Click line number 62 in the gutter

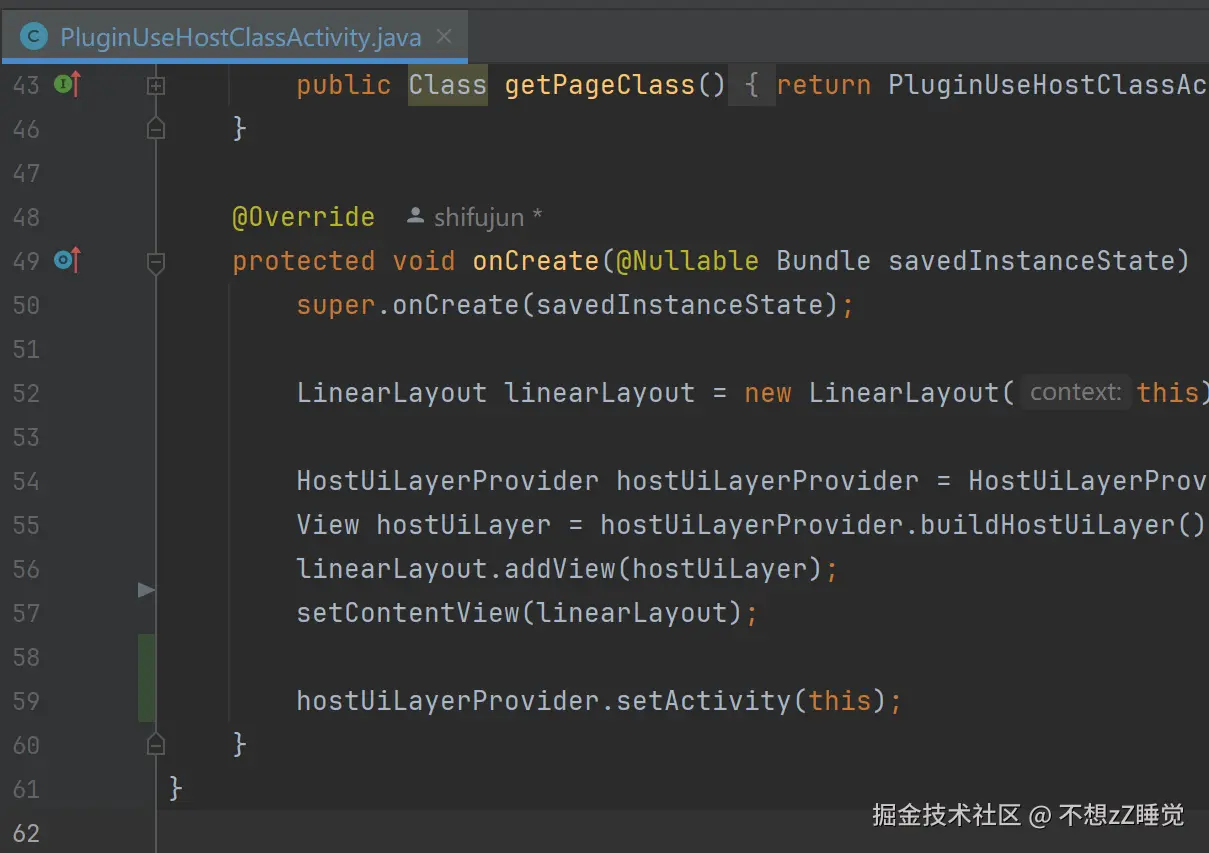(26, 833)
